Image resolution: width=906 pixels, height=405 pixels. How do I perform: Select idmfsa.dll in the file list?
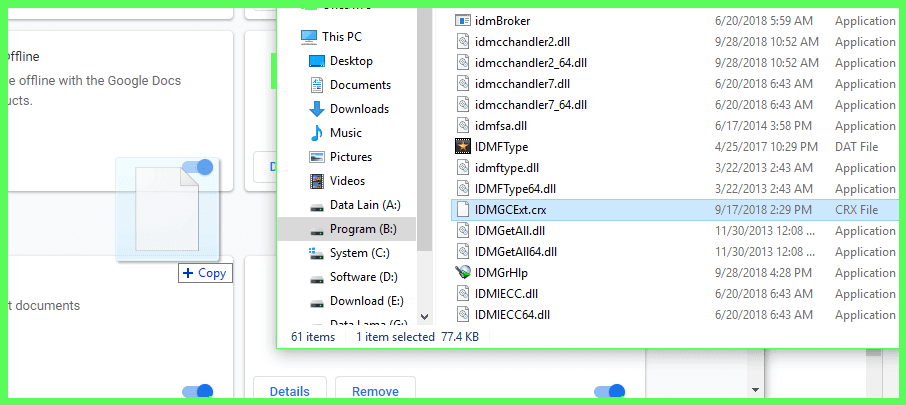[501, 126]
